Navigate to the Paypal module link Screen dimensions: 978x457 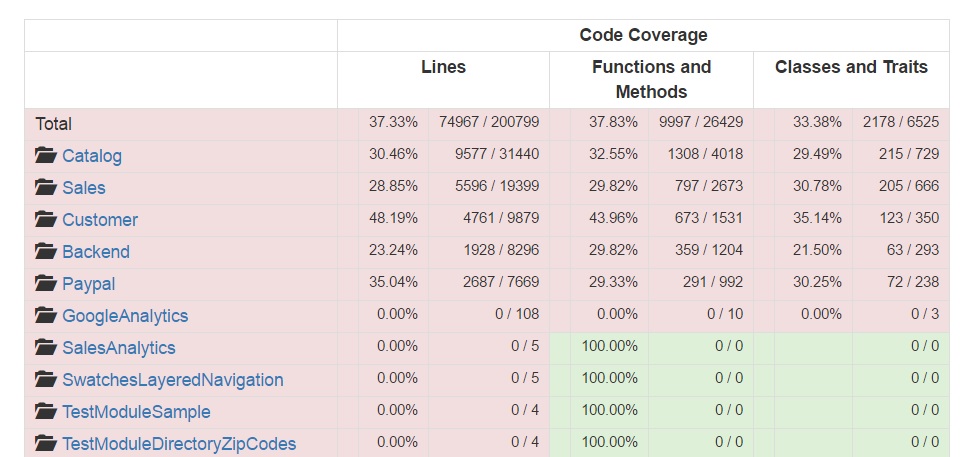click(89, 284)
